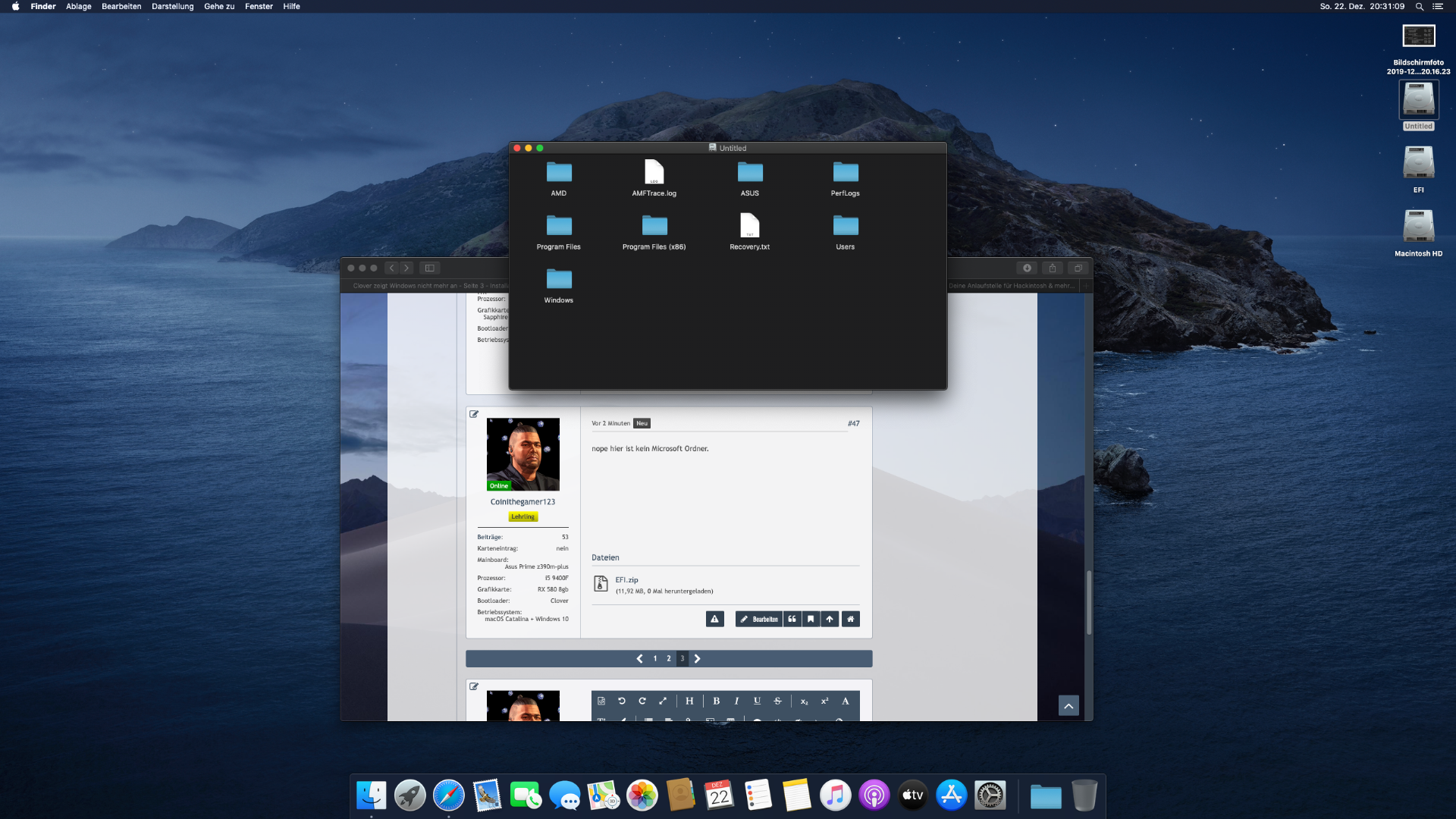Toggle italic formatting in editor
Screen dimensions: 1456x819
tap(736, 701)
